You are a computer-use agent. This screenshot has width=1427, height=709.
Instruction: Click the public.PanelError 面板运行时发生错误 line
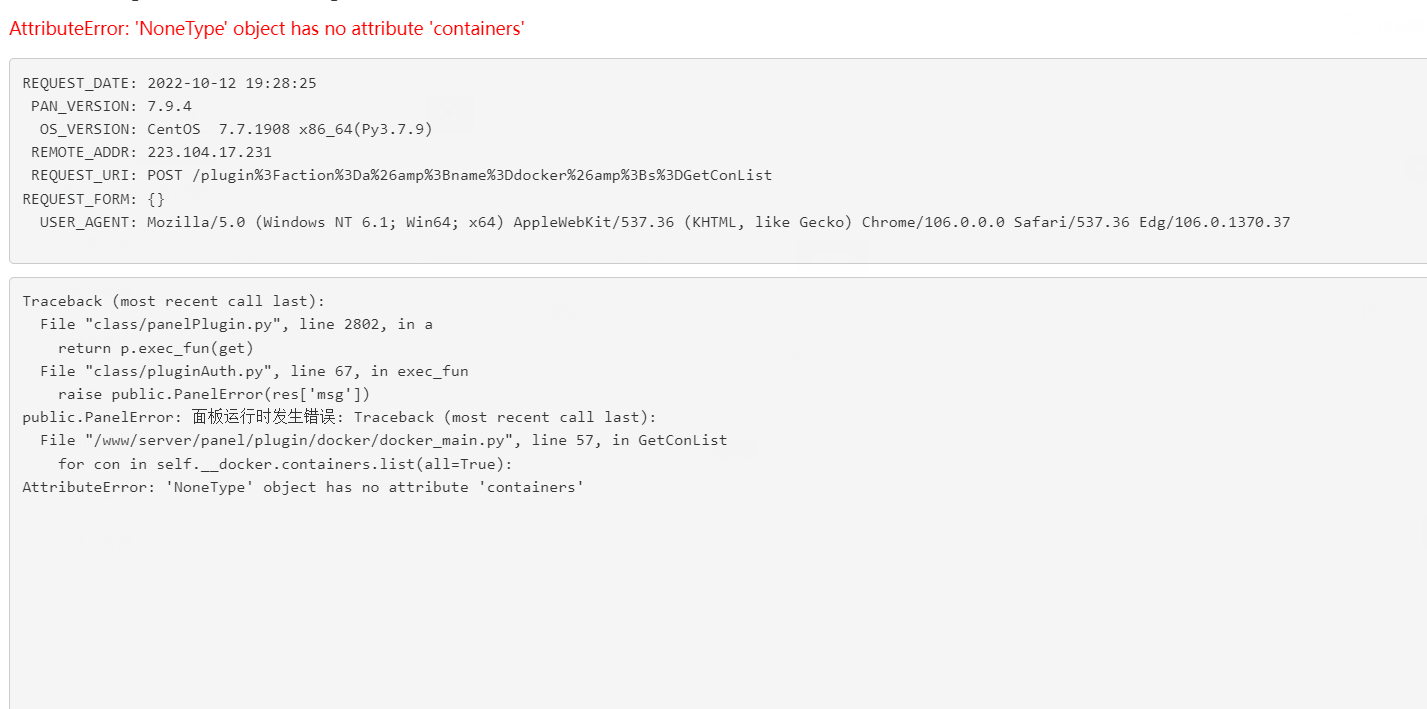(x=339, y=417)
